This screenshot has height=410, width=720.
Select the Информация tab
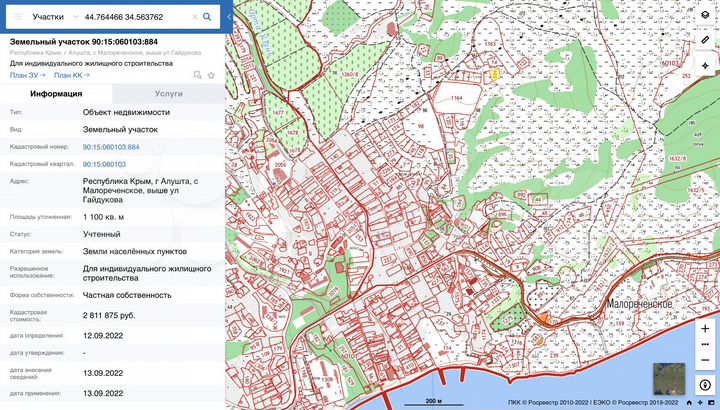click(x=56, y=93)
